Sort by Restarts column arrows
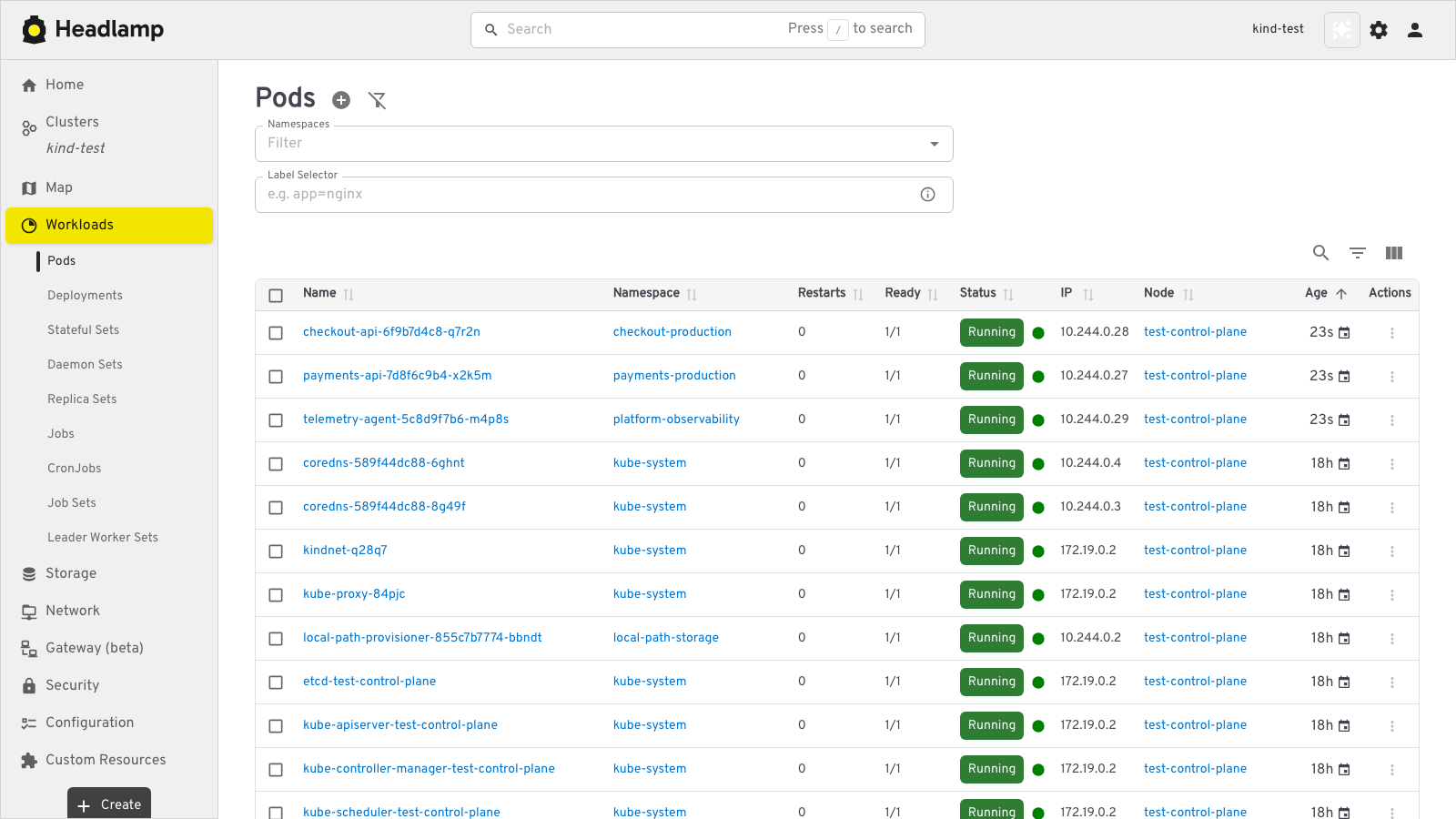The image size is (1456, 819). 858,295
